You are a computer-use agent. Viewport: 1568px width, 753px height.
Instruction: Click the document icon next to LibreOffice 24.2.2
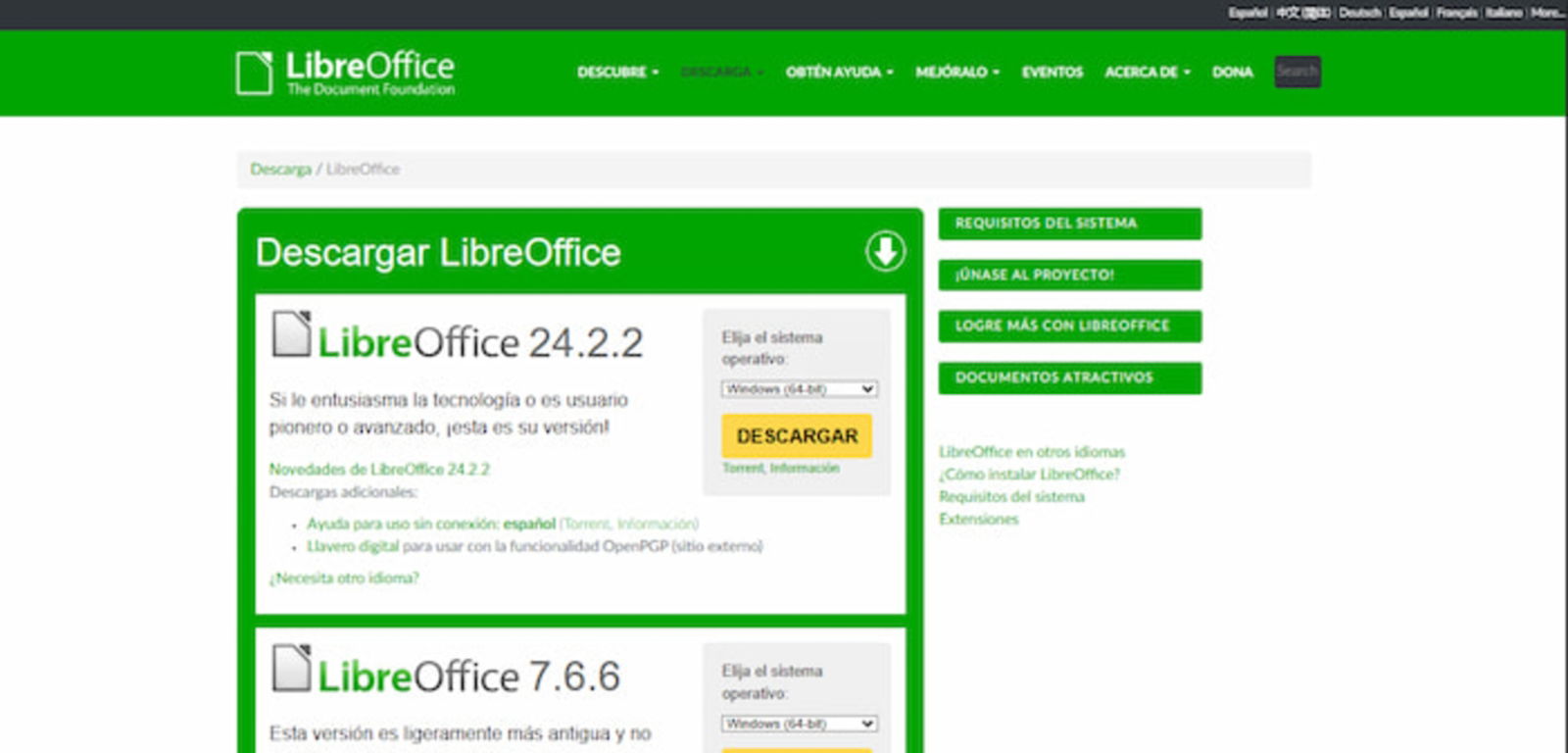291,334
